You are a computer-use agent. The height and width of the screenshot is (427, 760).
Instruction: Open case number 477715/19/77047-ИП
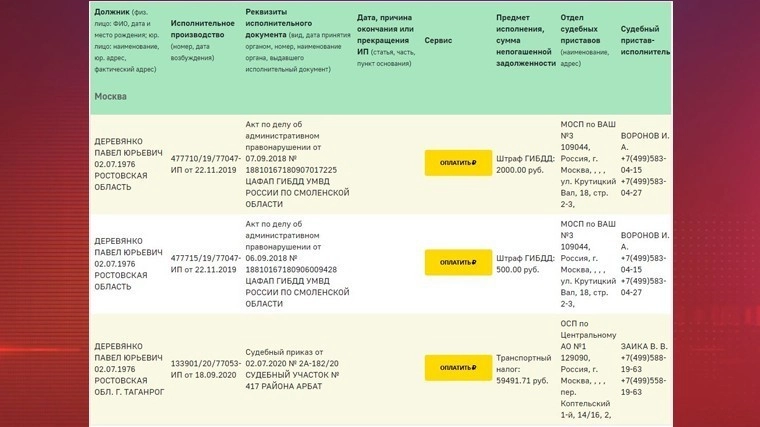point(205,262)
